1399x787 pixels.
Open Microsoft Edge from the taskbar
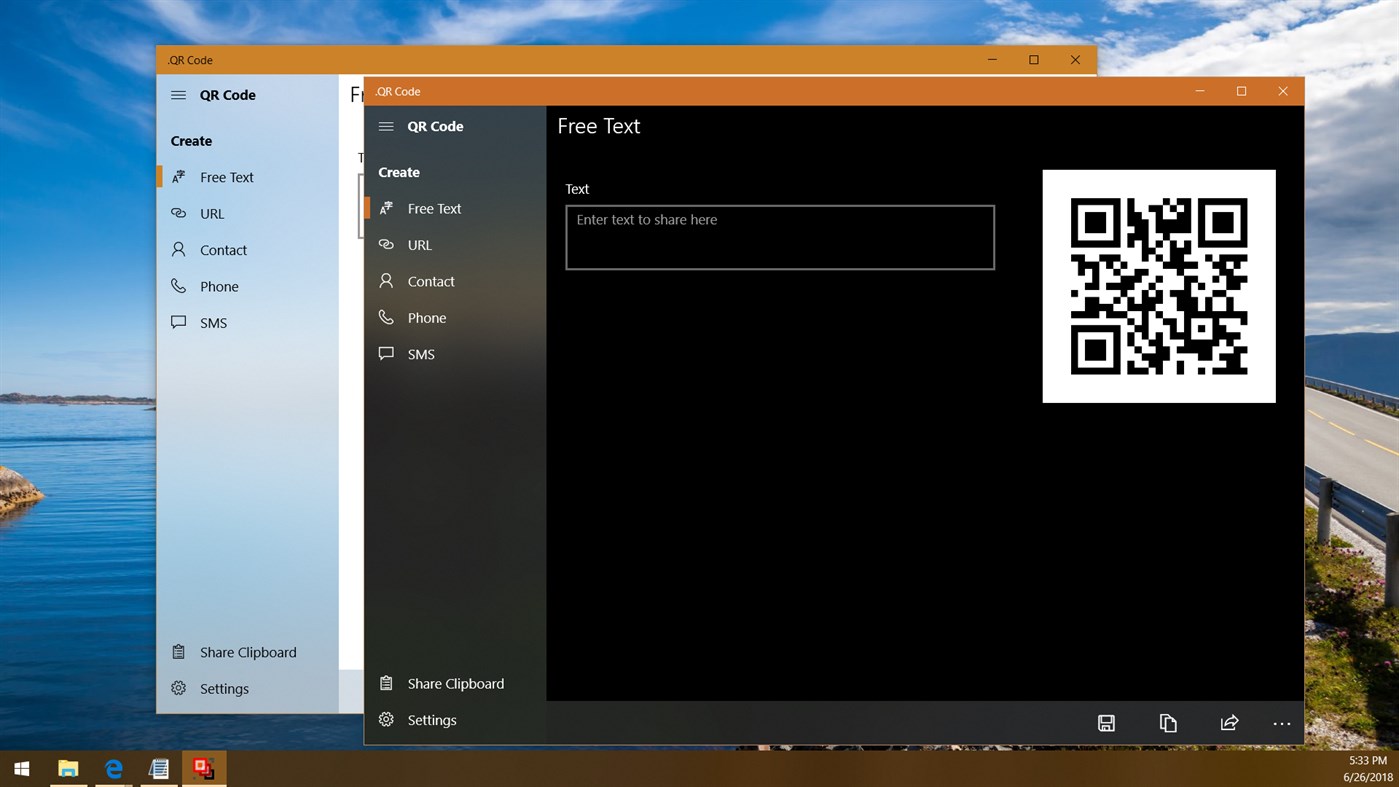(113, 768)
